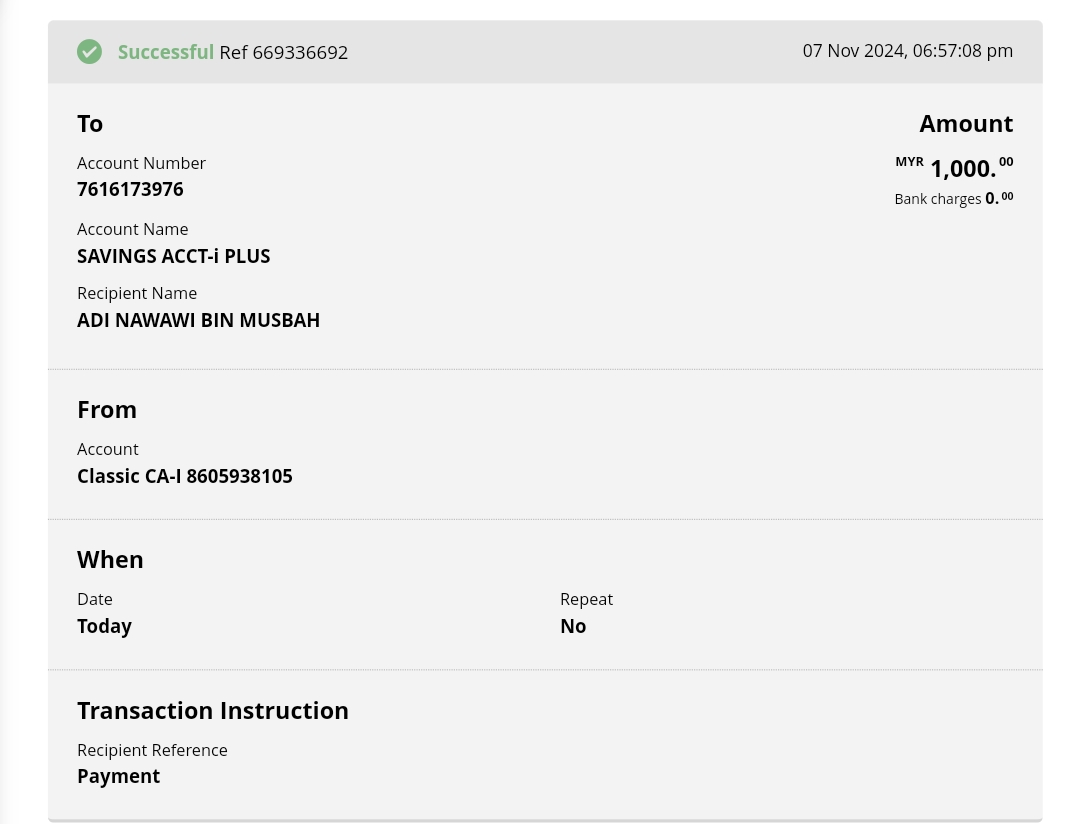Screen dimensions: 1079x824
Task: Select recipient account number 7616173976
Action: [x=130, y=190]
